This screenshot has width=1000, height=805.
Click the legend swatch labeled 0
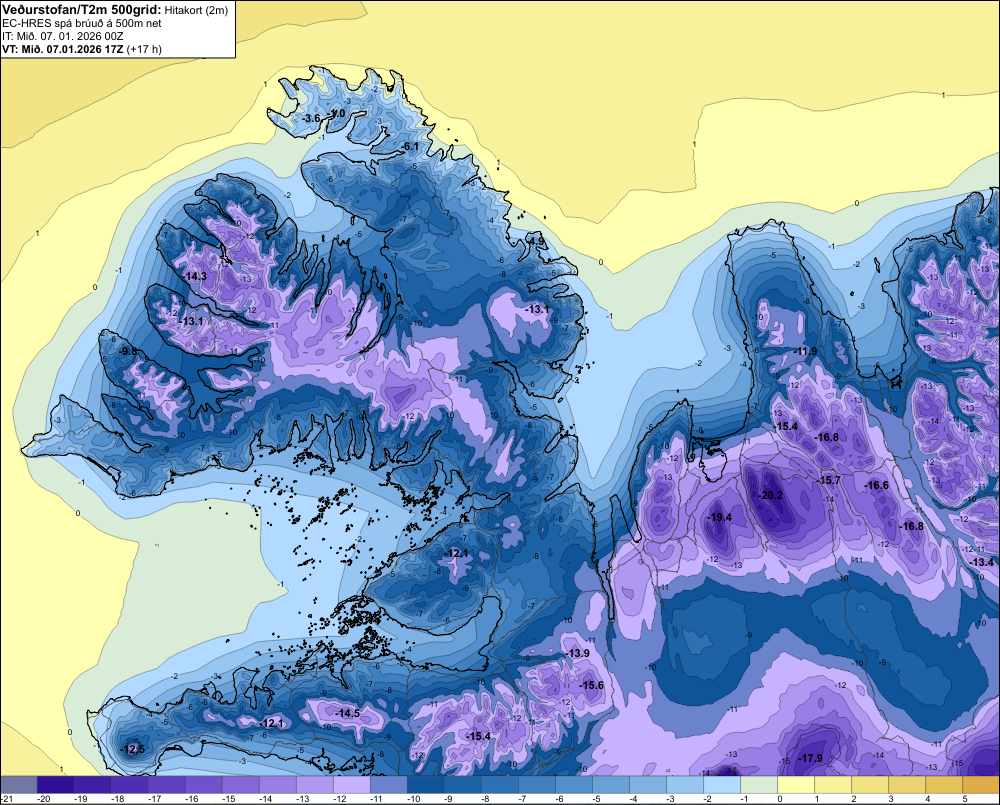[x=795, y=785]
